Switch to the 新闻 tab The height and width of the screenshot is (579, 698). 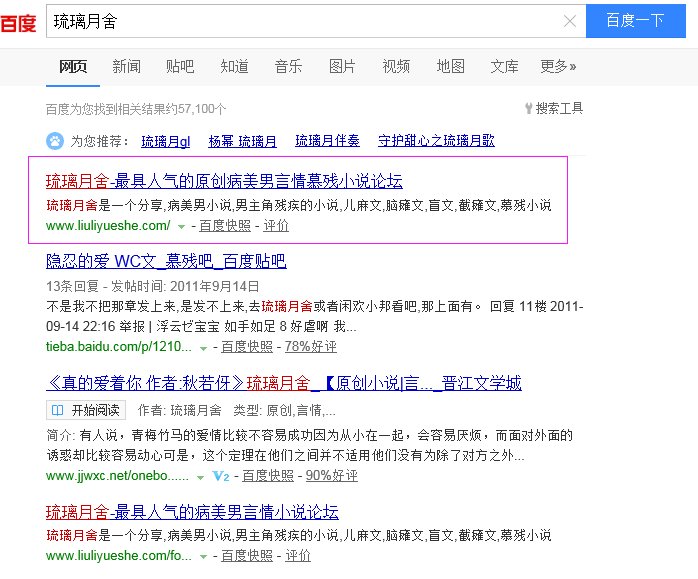126,67
